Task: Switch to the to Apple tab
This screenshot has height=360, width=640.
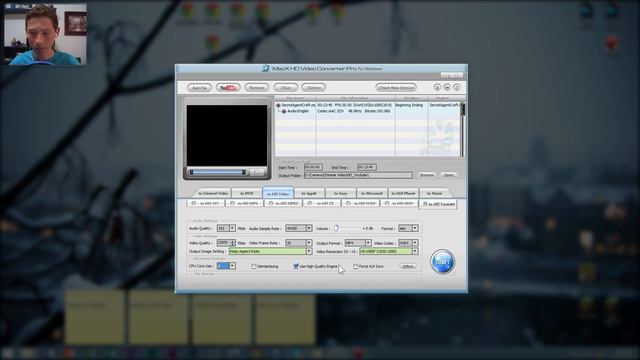Action: click(309, 193)
